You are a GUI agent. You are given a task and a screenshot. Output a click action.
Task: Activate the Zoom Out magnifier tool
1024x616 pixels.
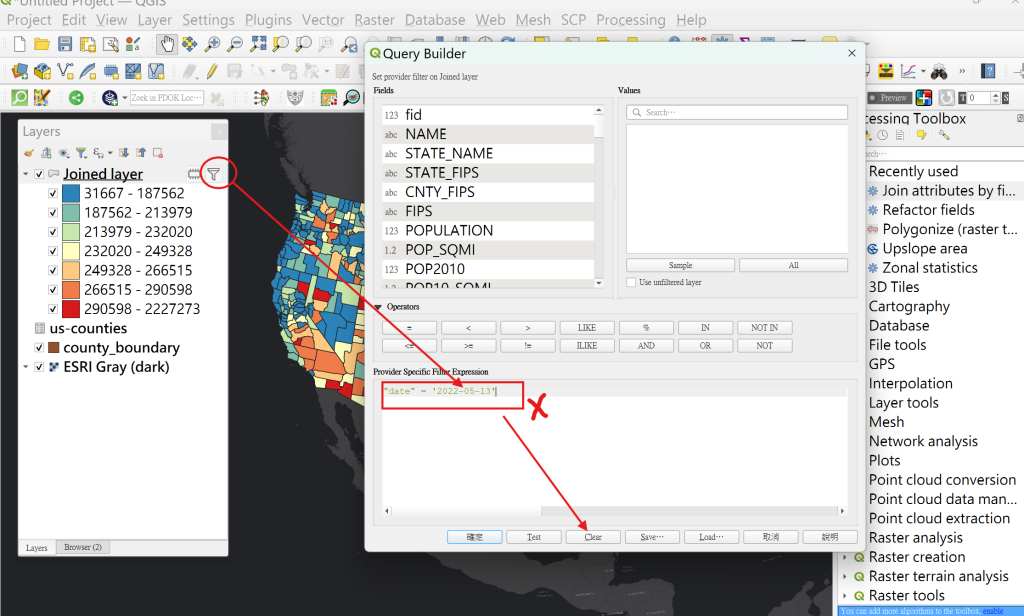tap(235, 44)
